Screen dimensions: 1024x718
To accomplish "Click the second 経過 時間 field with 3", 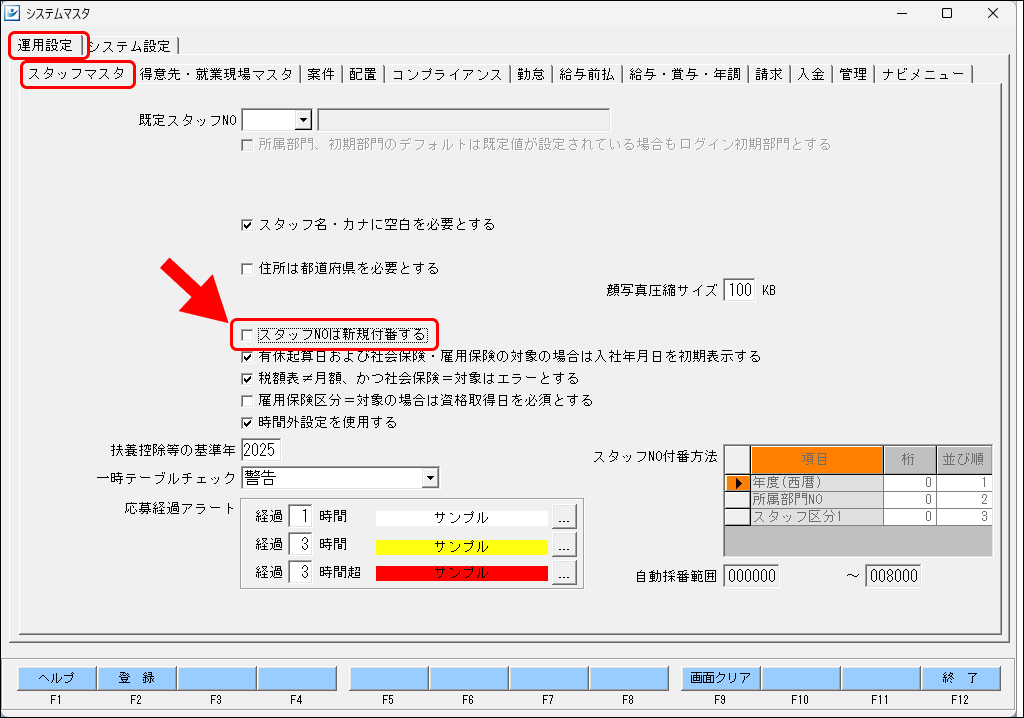I will 300,544.
